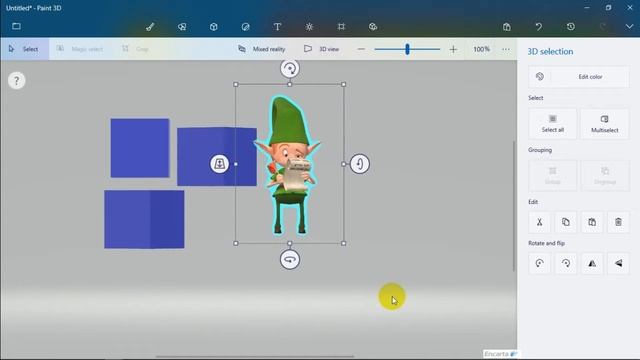640x360 pixels.
Task: Open the Stickers tool
Action: [x=245, y=27]
